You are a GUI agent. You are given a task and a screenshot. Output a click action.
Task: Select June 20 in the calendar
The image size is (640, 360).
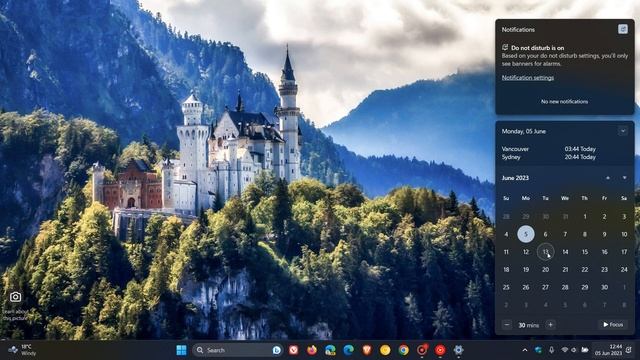pos(545,269)
